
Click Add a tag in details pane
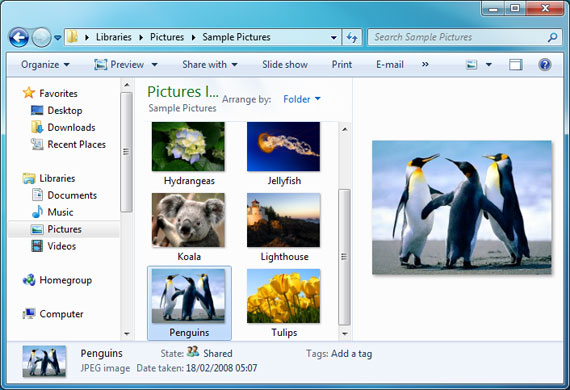tap(352, 354)
